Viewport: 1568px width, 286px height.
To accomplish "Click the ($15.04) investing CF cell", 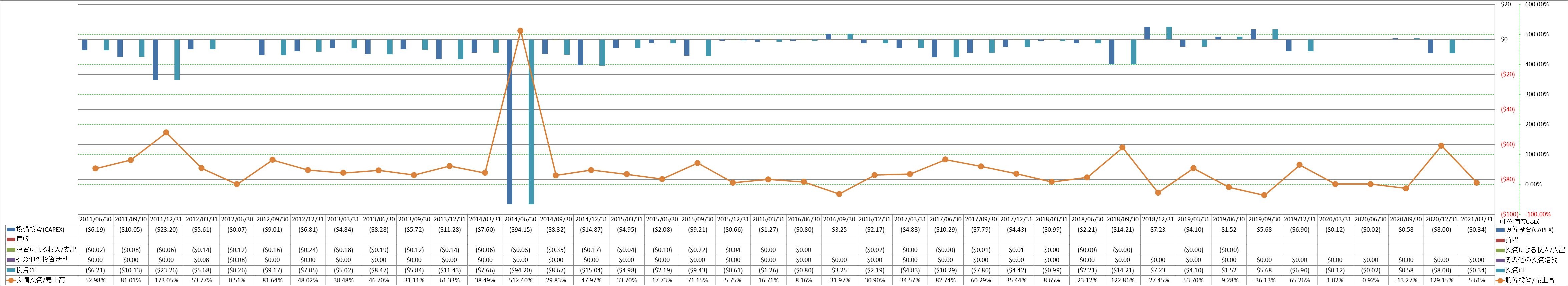I will [591, 270].
